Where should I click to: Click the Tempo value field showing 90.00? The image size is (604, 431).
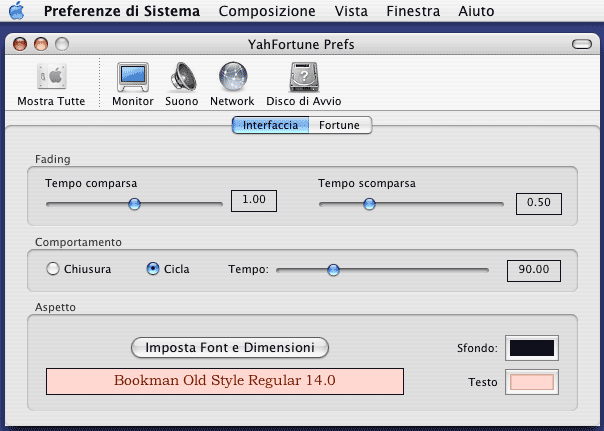click(x=534, y=270)
